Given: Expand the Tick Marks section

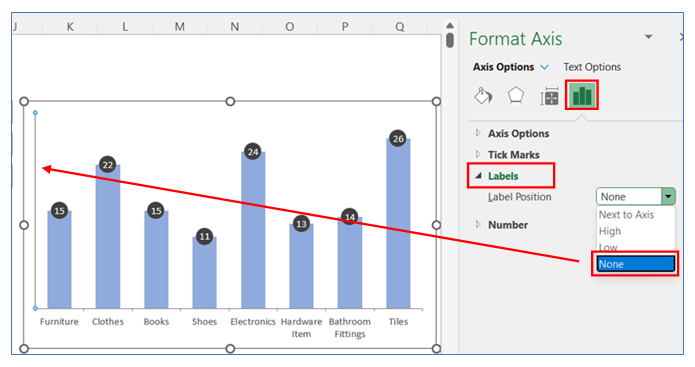Looking at the screenshot, I should pyautogui.click(x=508, y=155).
